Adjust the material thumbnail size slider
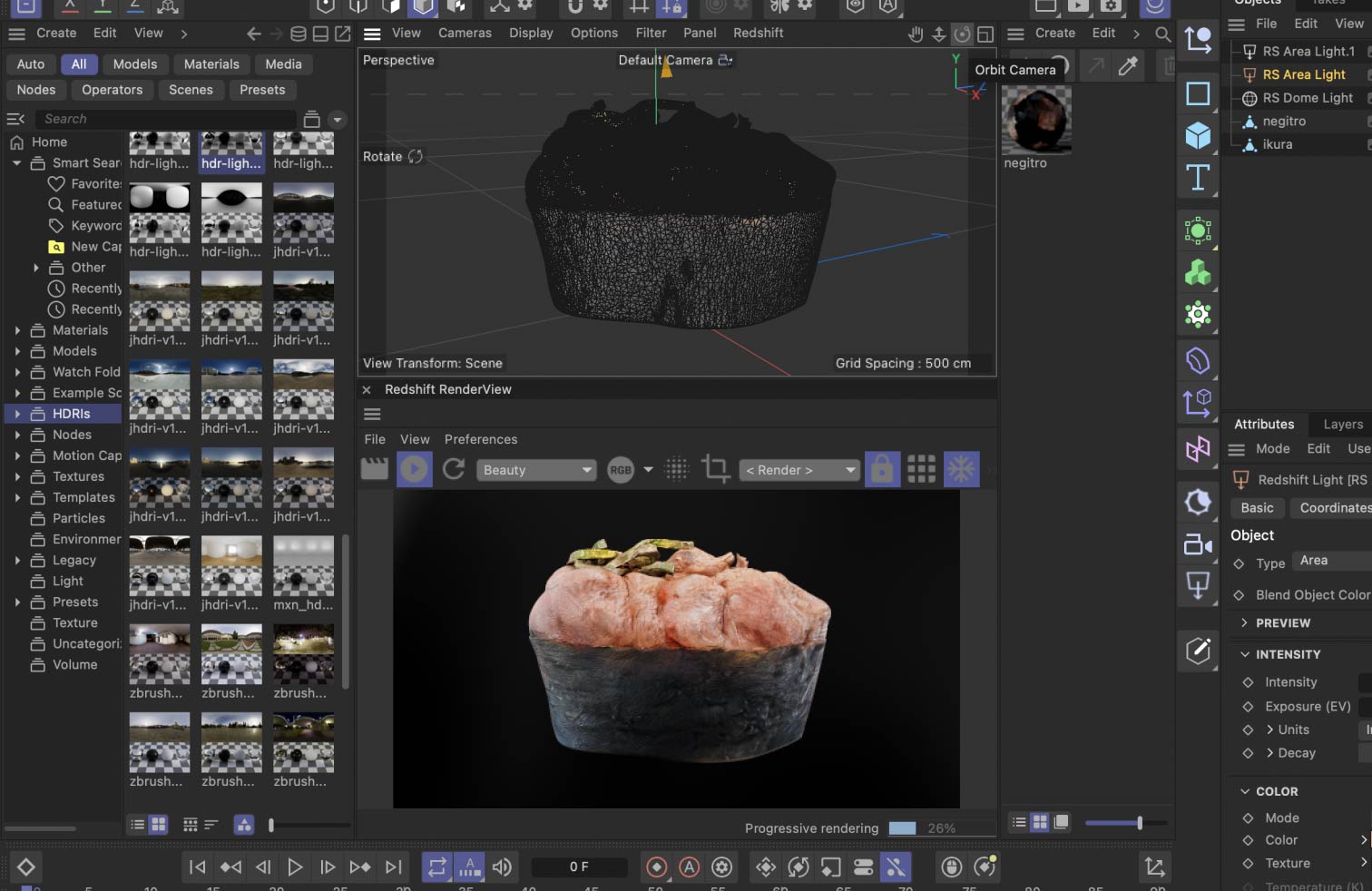This screenshot has width=1372, height=891. pyautogui.click(x=1139, y=823)
